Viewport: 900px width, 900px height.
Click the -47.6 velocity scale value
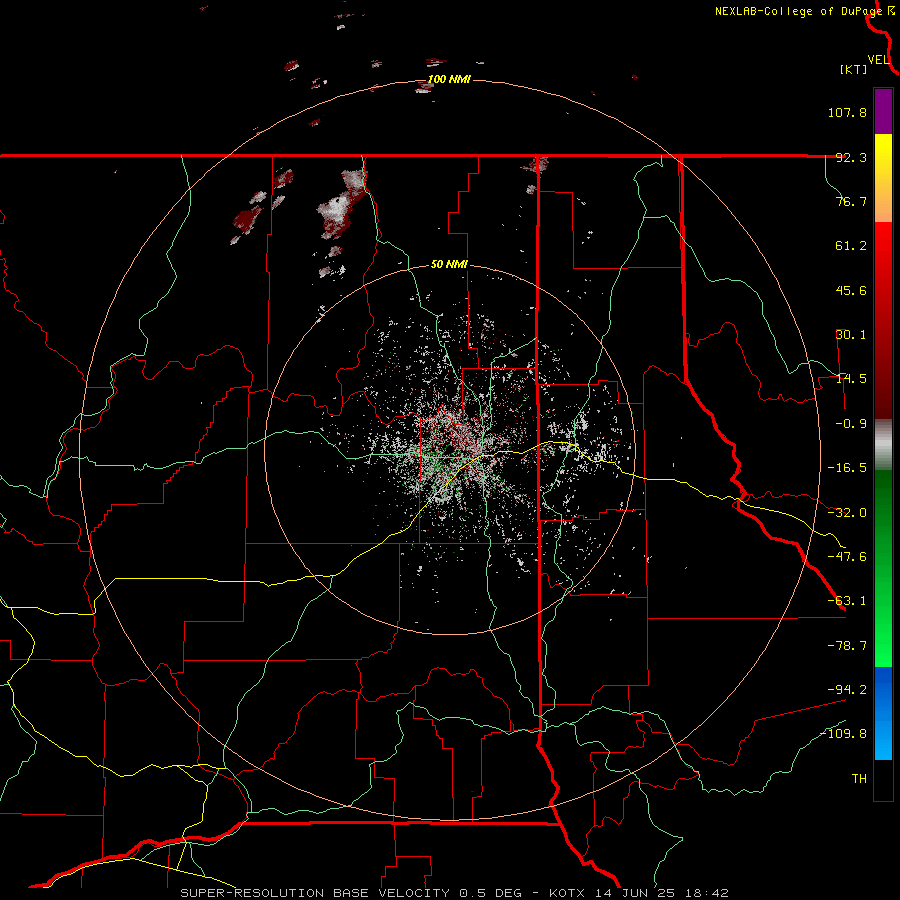tap(847, 557)
